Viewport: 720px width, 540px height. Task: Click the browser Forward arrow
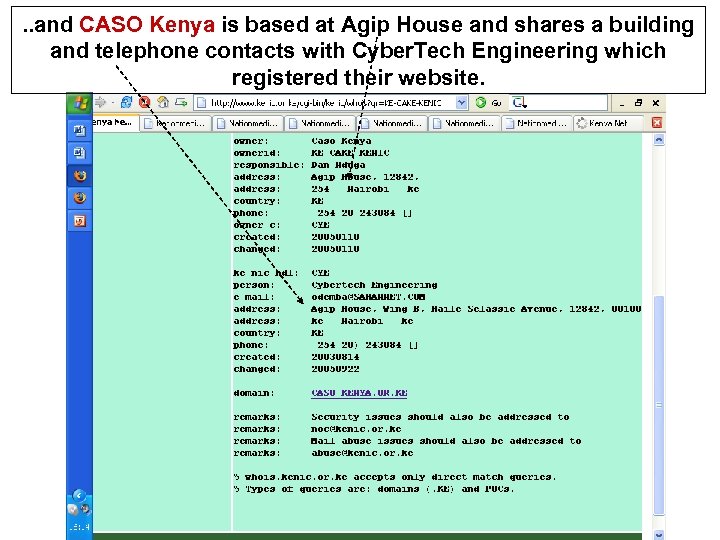pyautogui.click(x=100, y=102)
